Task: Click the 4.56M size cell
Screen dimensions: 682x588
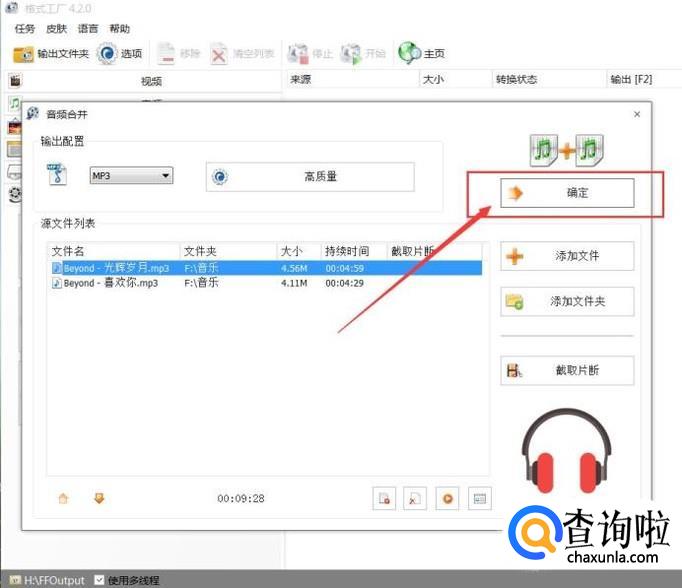Action: (294, 268)
